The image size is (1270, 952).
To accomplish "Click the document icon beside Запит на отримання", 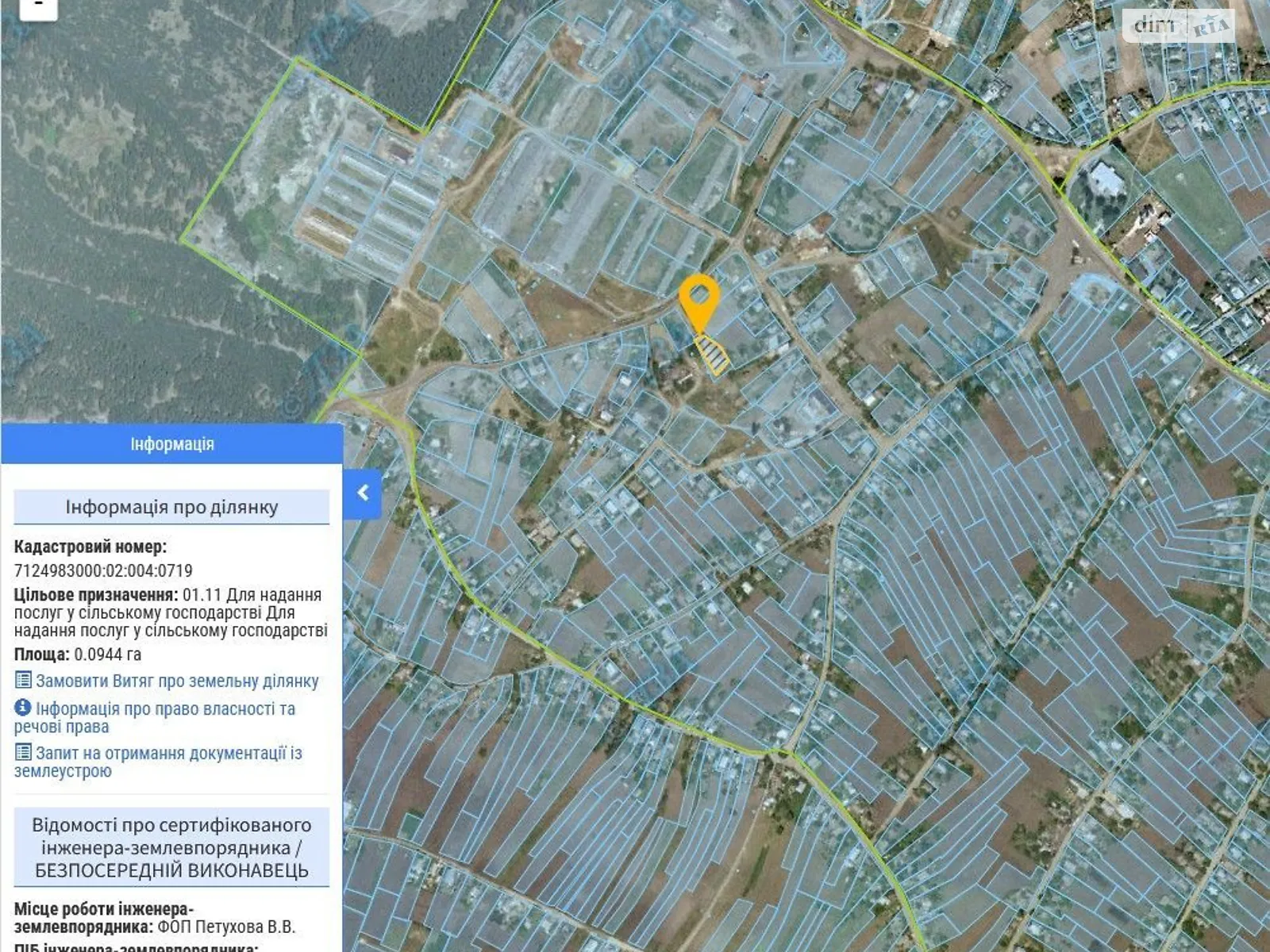I will pyautogui.click(x=23, y=752).
